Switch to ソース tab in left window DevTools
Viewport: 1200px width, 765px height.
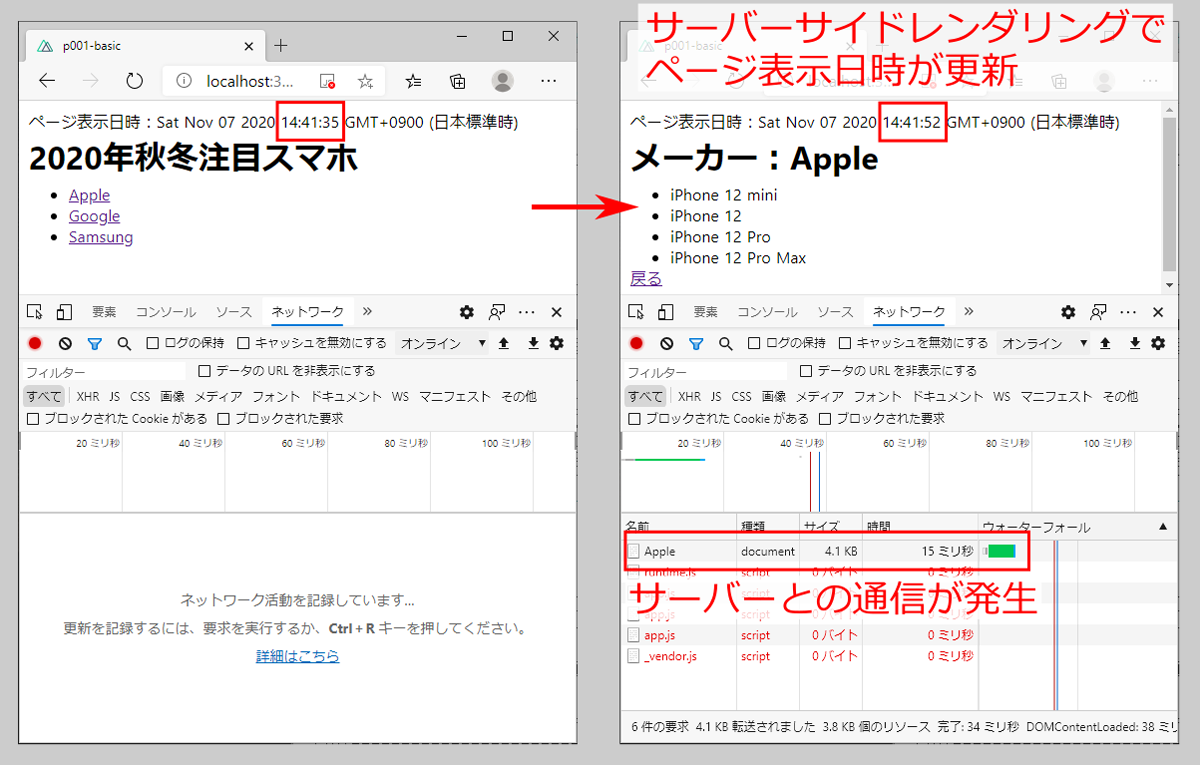234,312
